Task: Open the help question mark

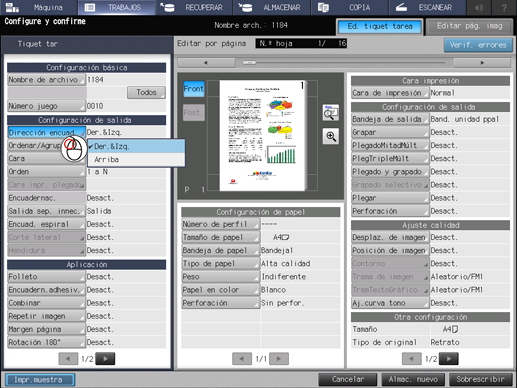Action: [504, 7]
